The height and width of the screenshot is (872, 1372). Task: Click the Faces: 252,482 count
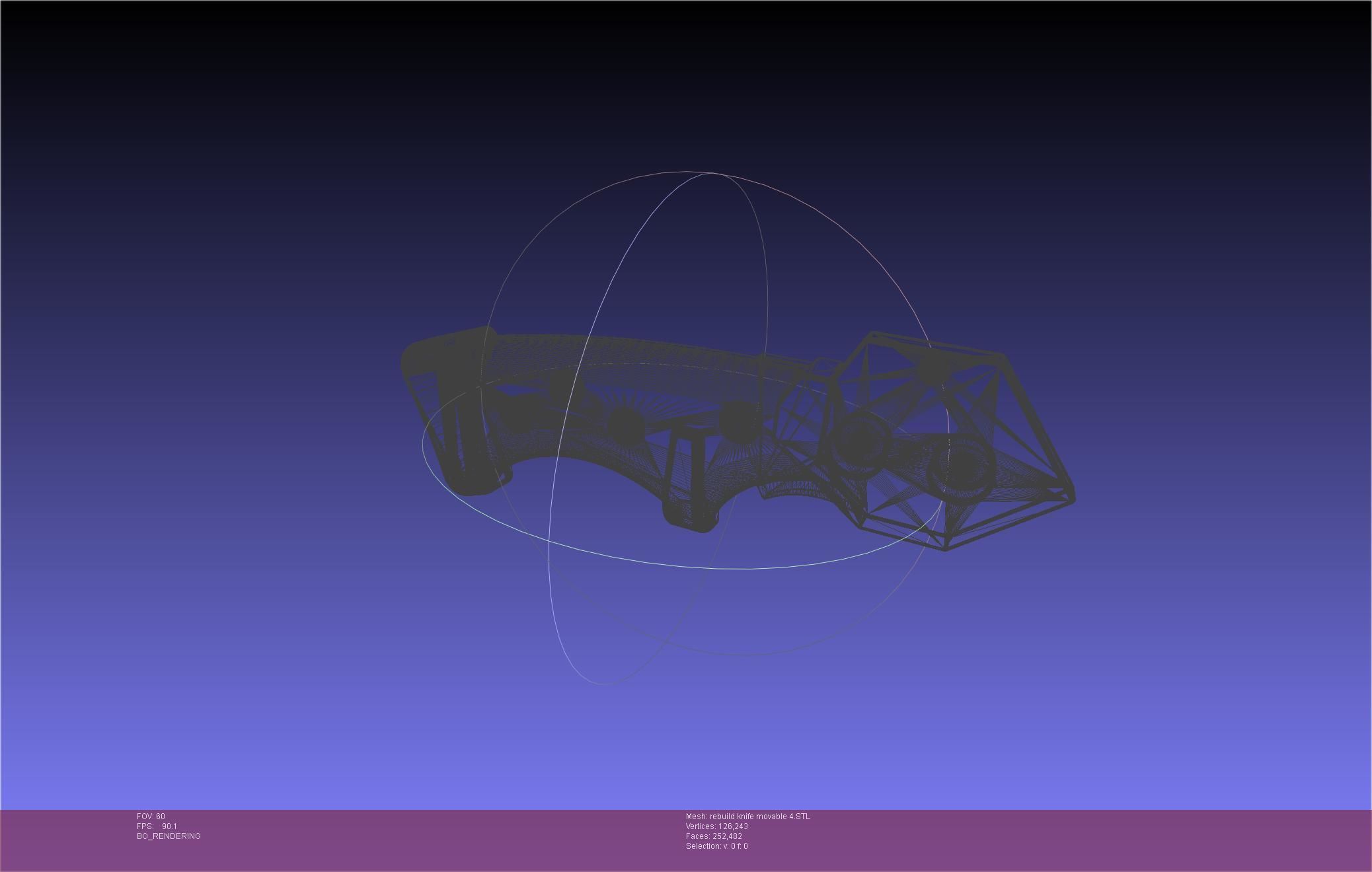pyautogui.click(x=714, y=836)
